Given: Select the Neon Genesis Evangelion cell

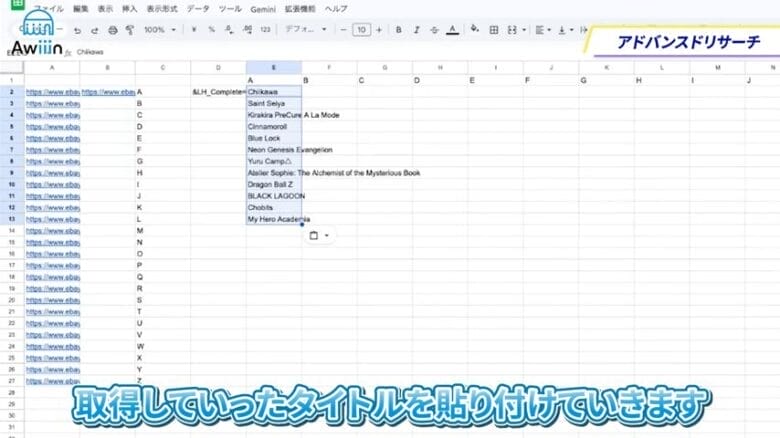Looking at the screenshot, I should 274,150.
